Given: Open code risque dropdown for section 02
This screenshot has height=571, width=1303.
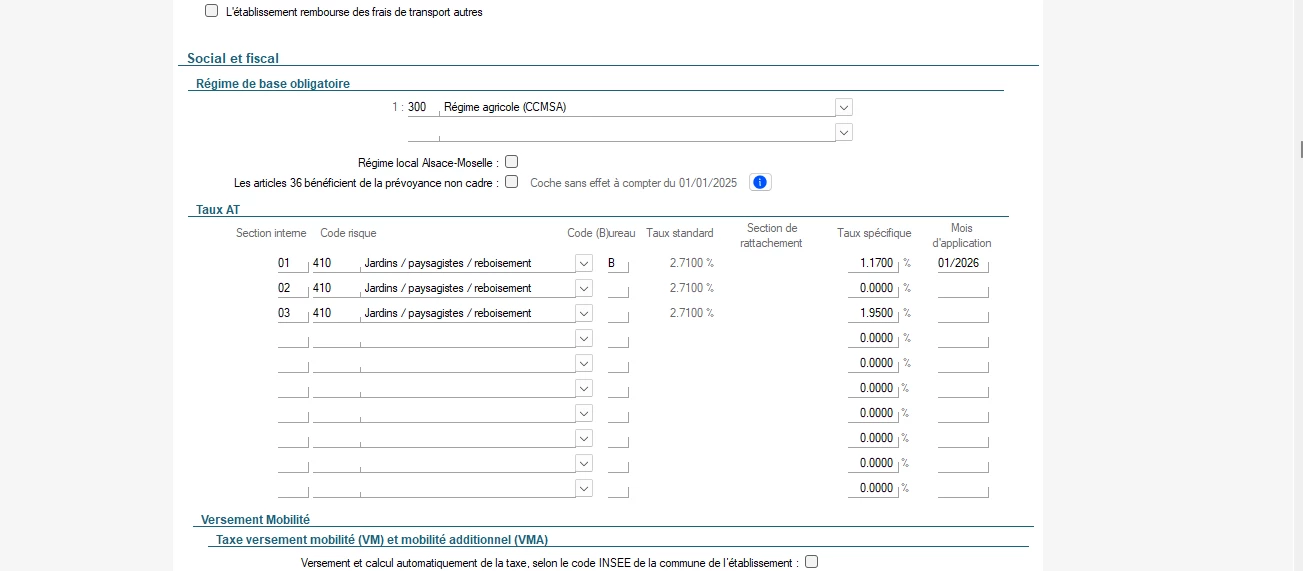Looking at the screenshot, I should point(584,288).
